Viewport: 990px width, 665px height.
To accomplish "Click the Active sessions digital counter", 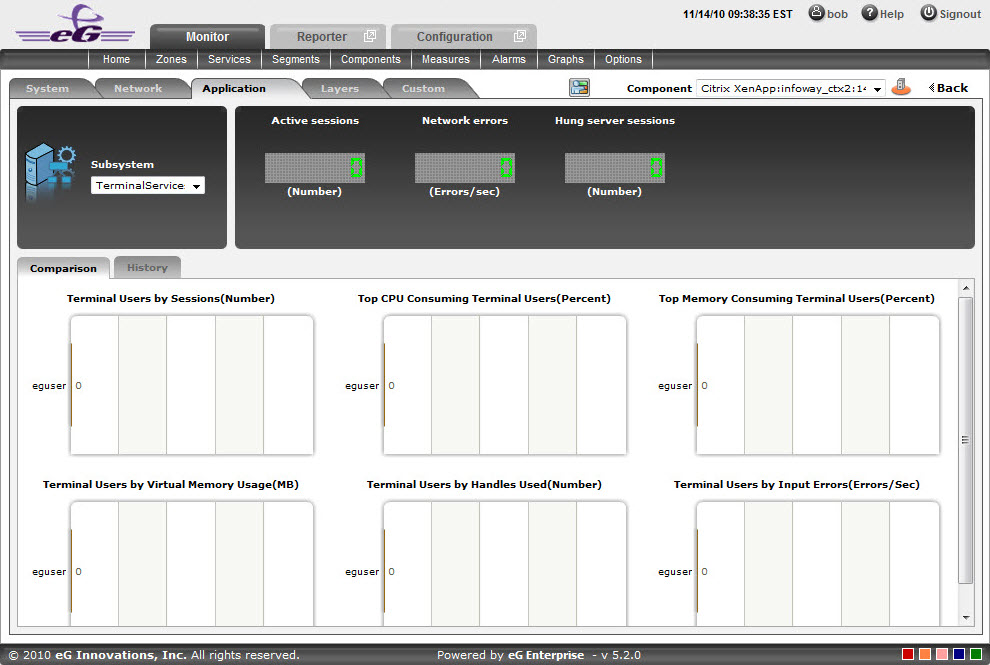I will (x=315, y=168).
